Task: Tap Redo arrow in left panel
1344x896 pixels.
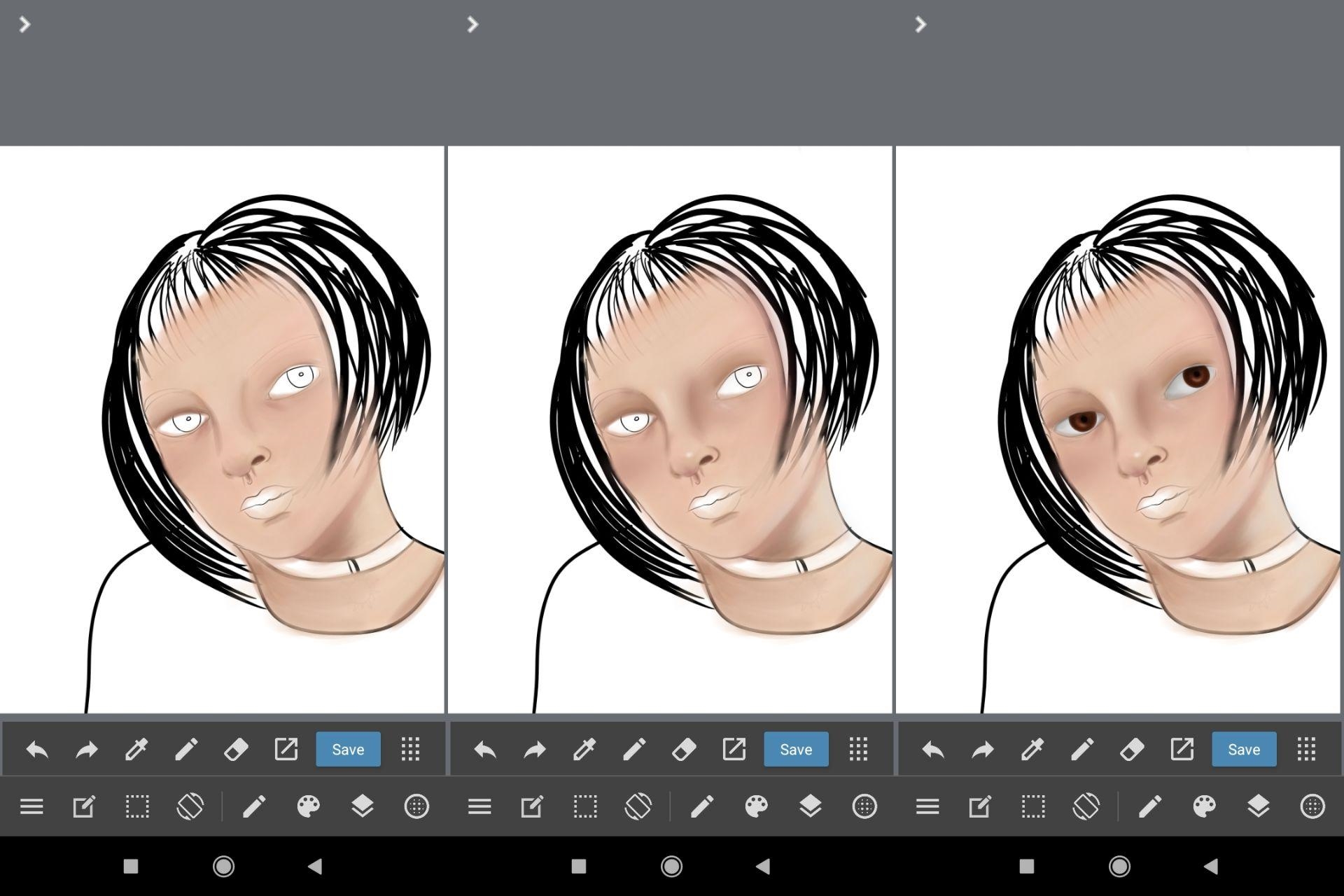Action: [87, 750]
